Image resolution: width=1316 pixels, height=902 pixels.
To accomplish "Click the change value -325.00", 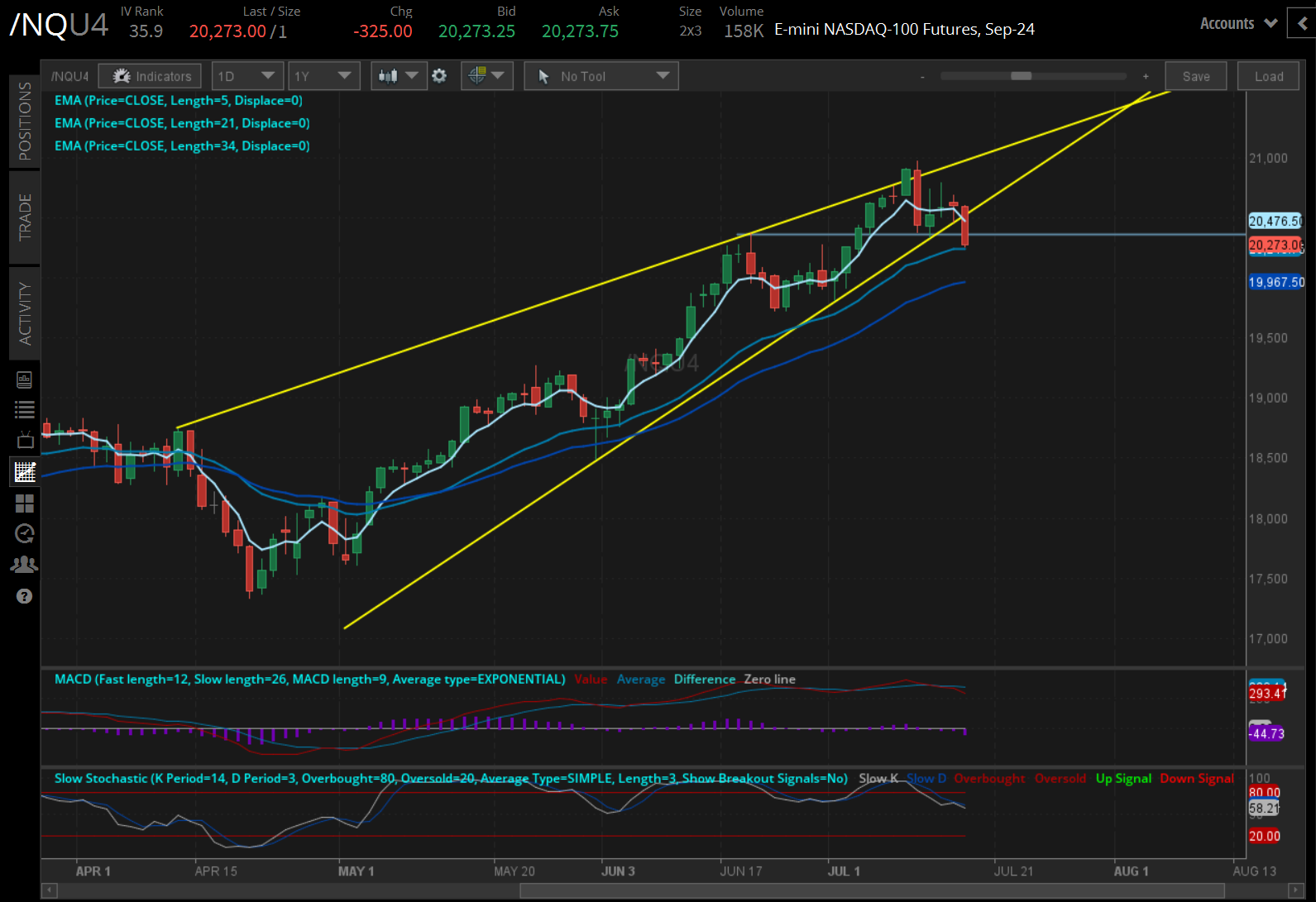I will pyautogui.click(x=383, y=31).
